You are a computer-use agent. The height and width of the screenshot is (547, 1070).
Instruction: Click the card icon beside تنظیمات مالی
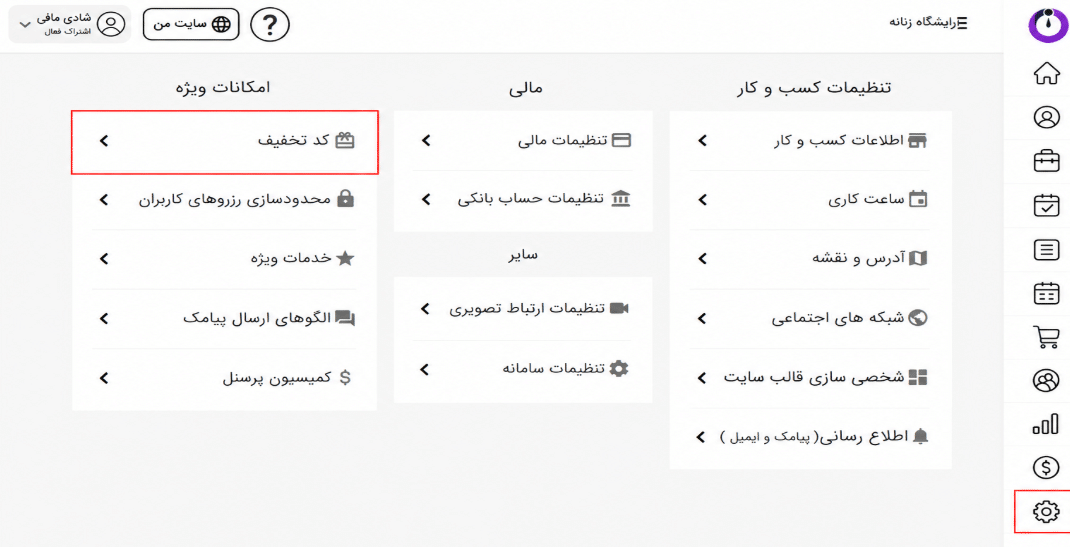click(x=622, y=141)
